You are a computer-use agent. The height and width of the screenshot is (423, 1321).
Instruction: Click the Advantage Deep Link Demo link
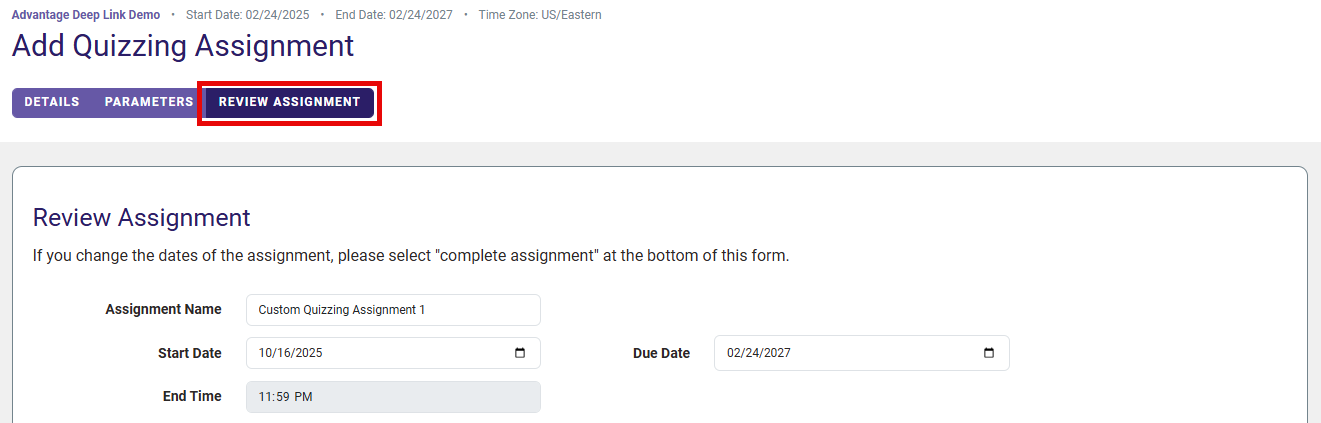(x=85, y=15)
